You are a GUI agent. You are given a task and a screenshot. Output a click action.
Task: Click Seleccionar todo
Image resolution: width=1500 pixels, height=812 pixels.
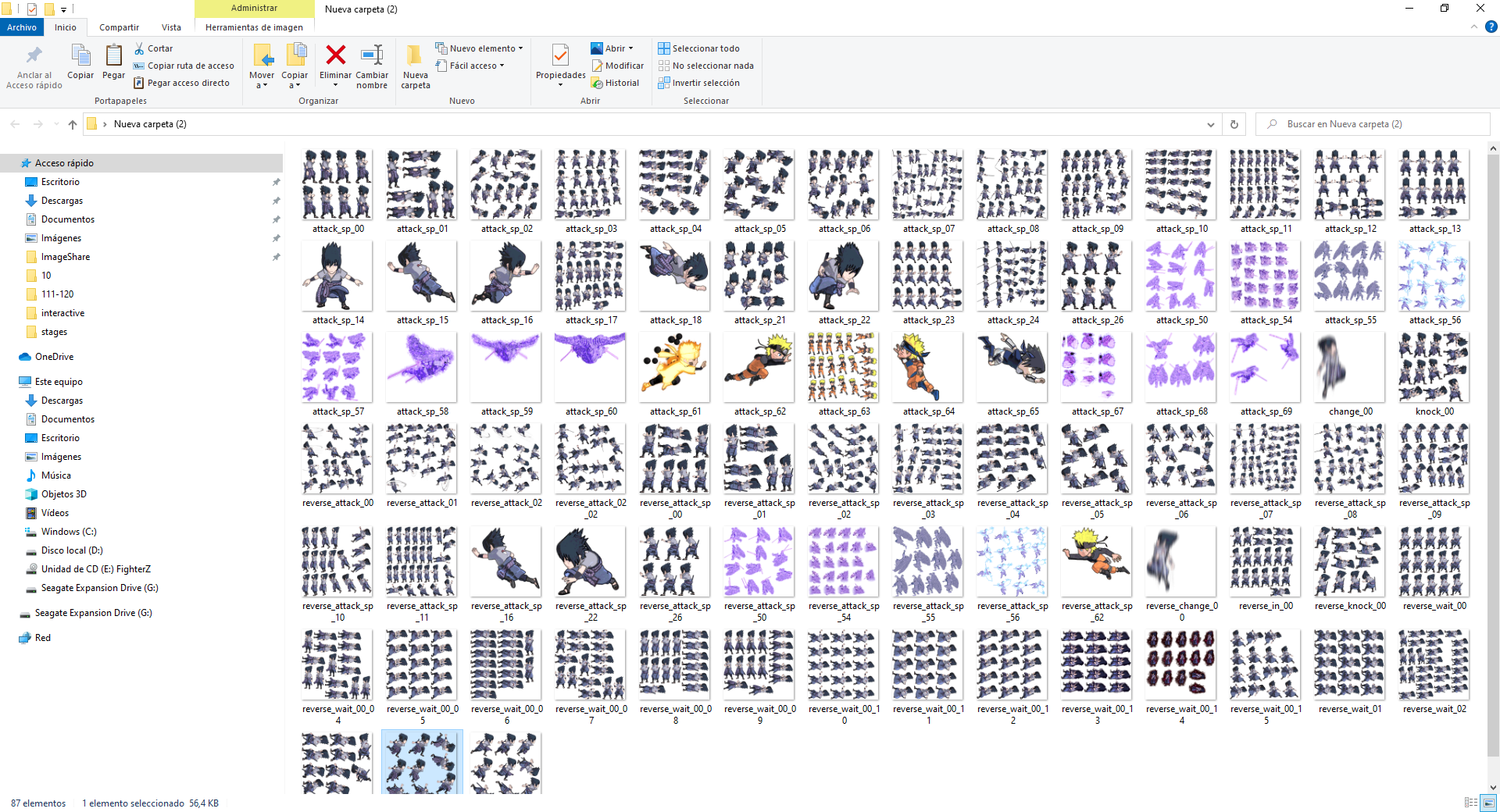point(698,48)
